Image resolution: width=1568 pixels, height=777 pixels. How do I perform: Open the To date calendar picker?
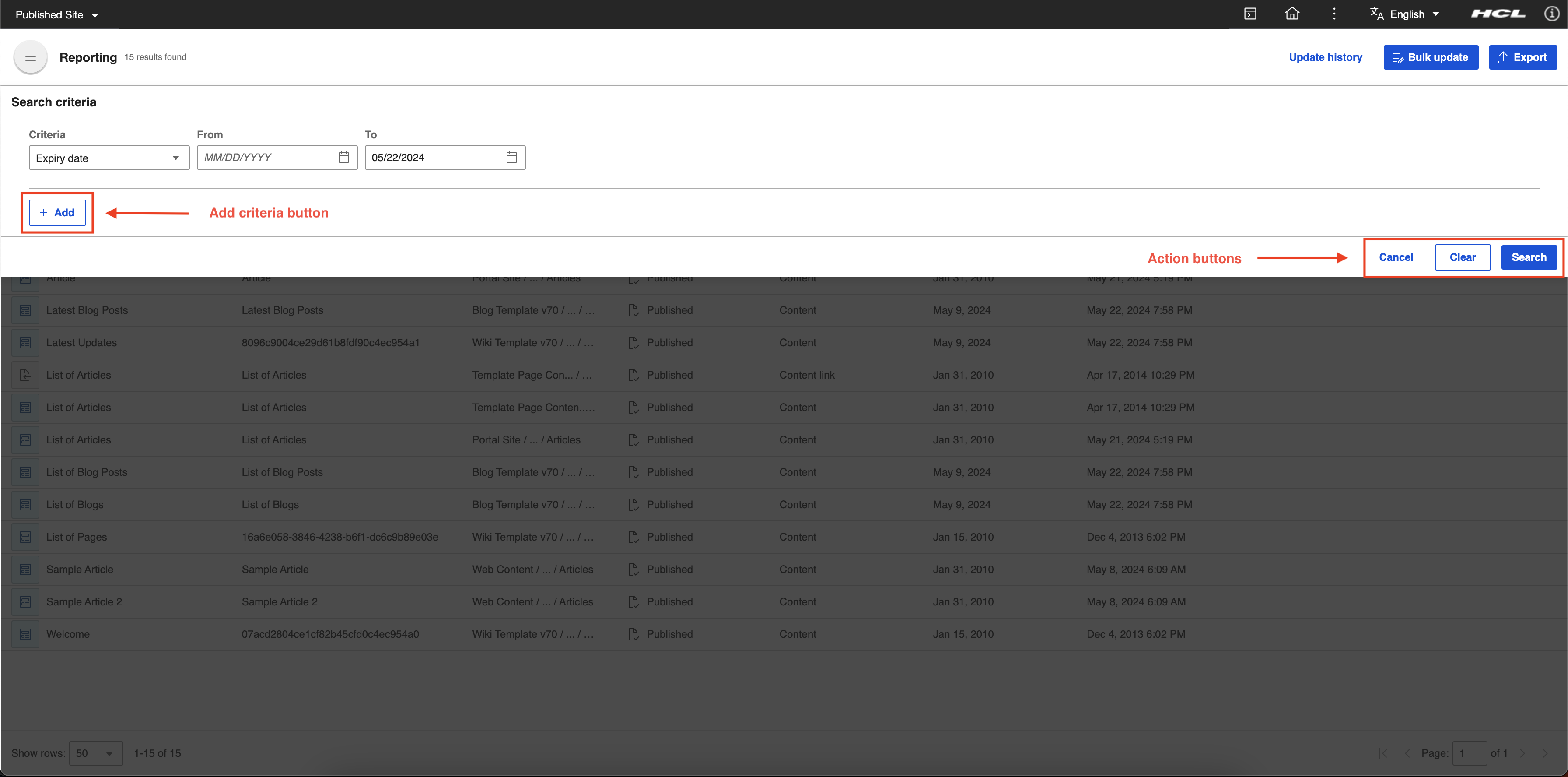click(x=511, y=158)
